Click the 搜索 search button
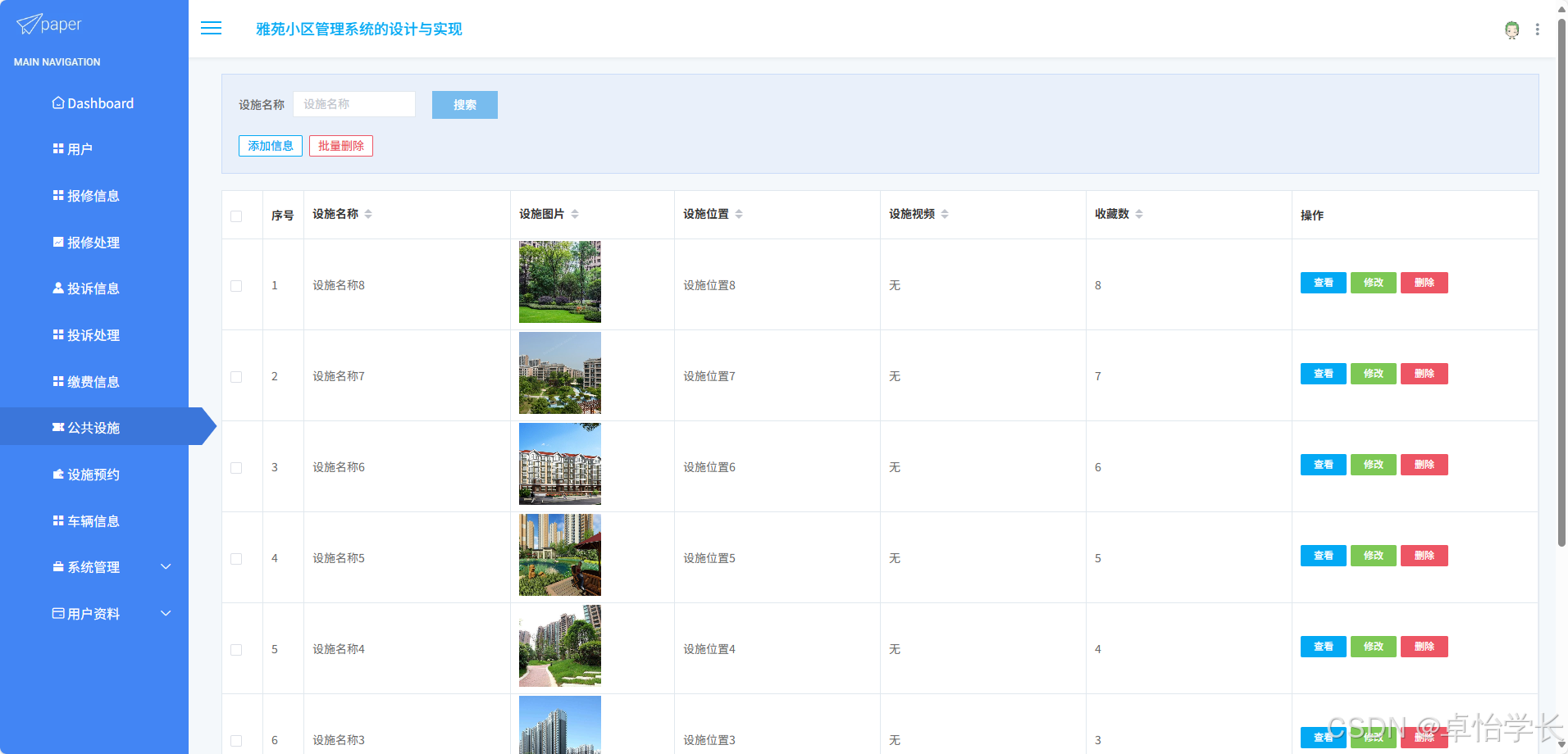The image size is (1568, 754). point(465,105)
